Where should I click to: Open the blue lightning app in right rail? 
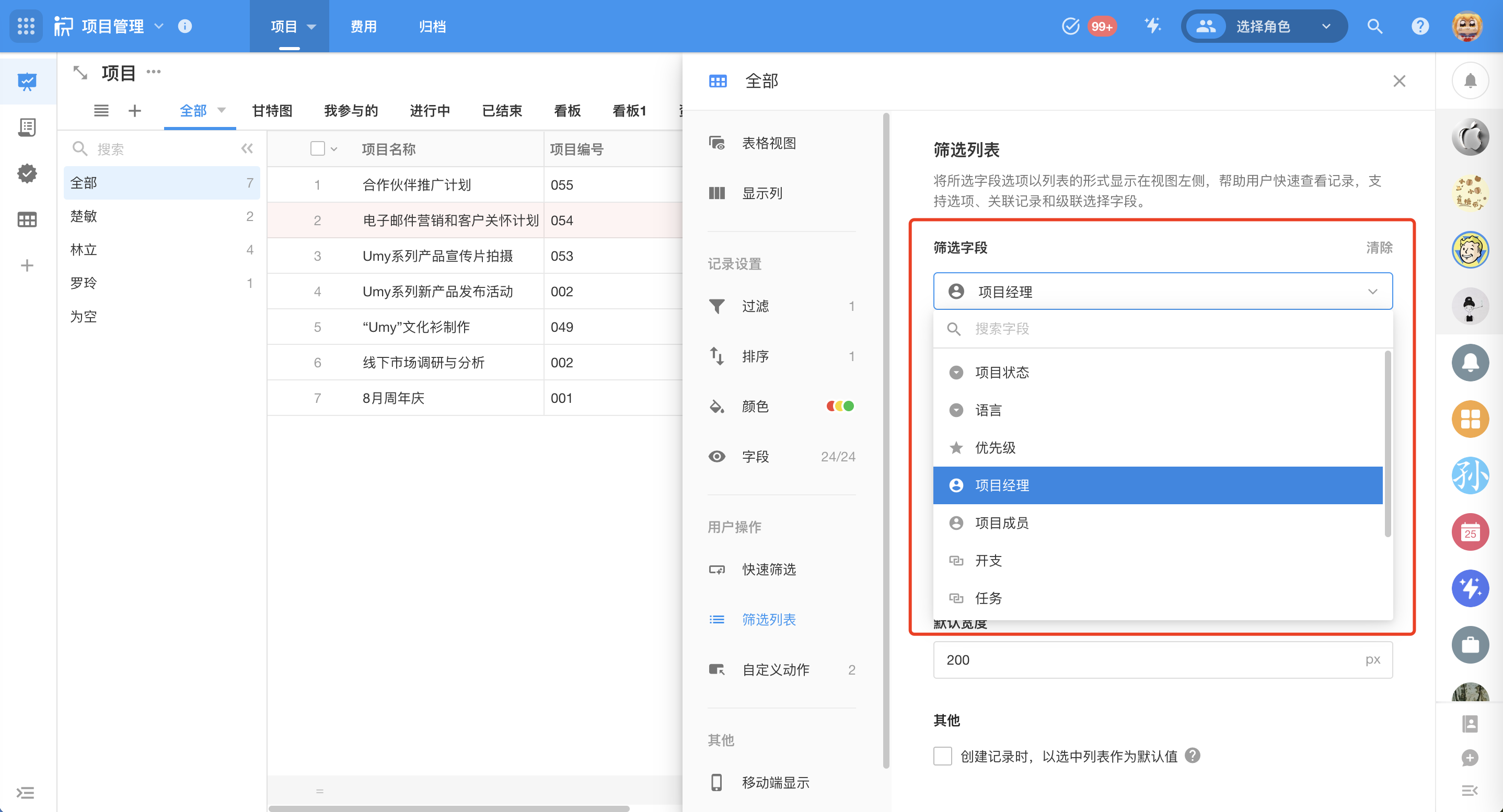[1470, 588]
